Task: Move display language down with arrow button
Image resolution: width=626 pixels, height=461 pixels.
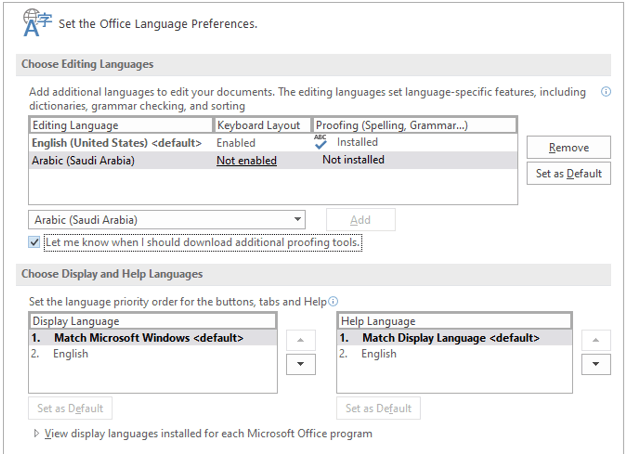Action: click(x=301, y=364)
